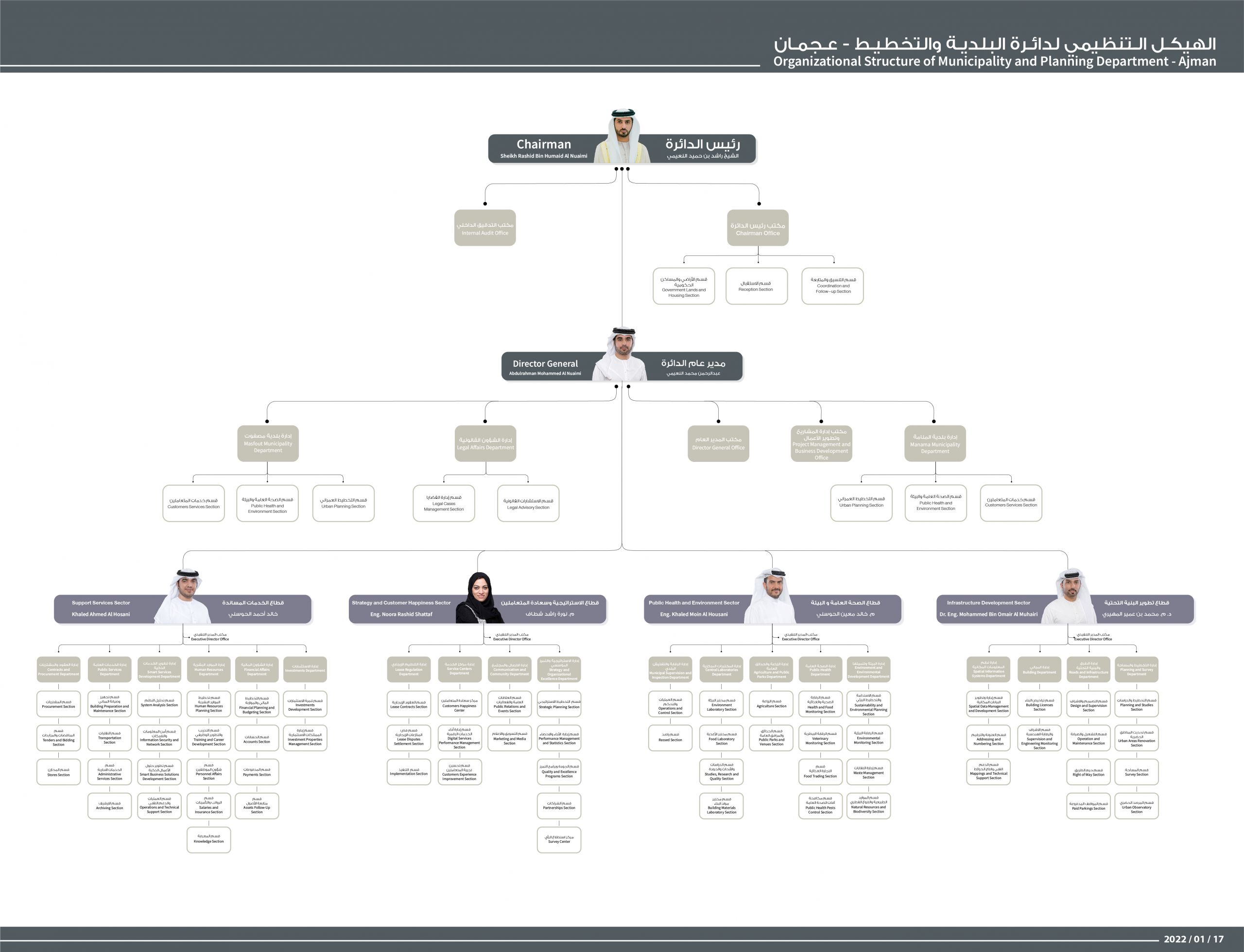Click Eng. Noora Rashid Shattaf's photo

pos(480,598)
